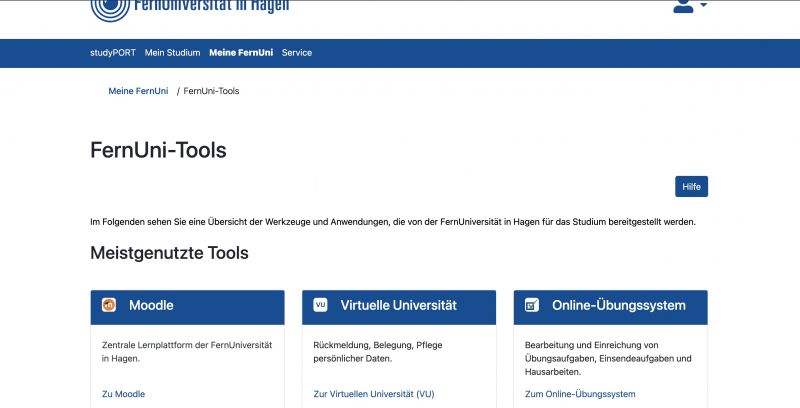Click the Online-Übungssystem checklist icon

(x=532, y=305)
